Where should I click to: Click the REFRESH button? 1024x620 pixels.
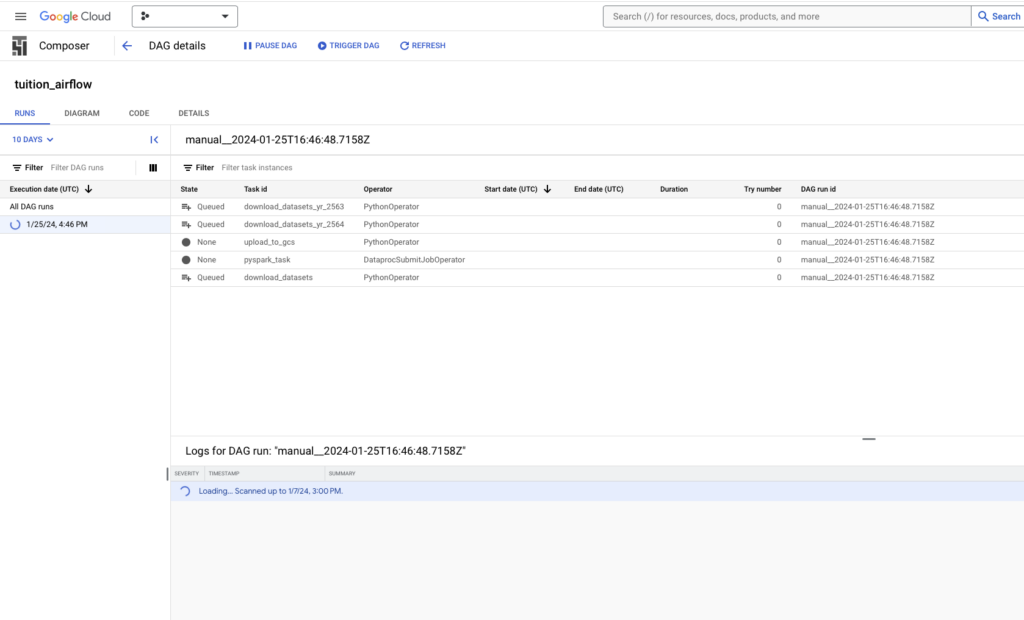click(422, 46)
